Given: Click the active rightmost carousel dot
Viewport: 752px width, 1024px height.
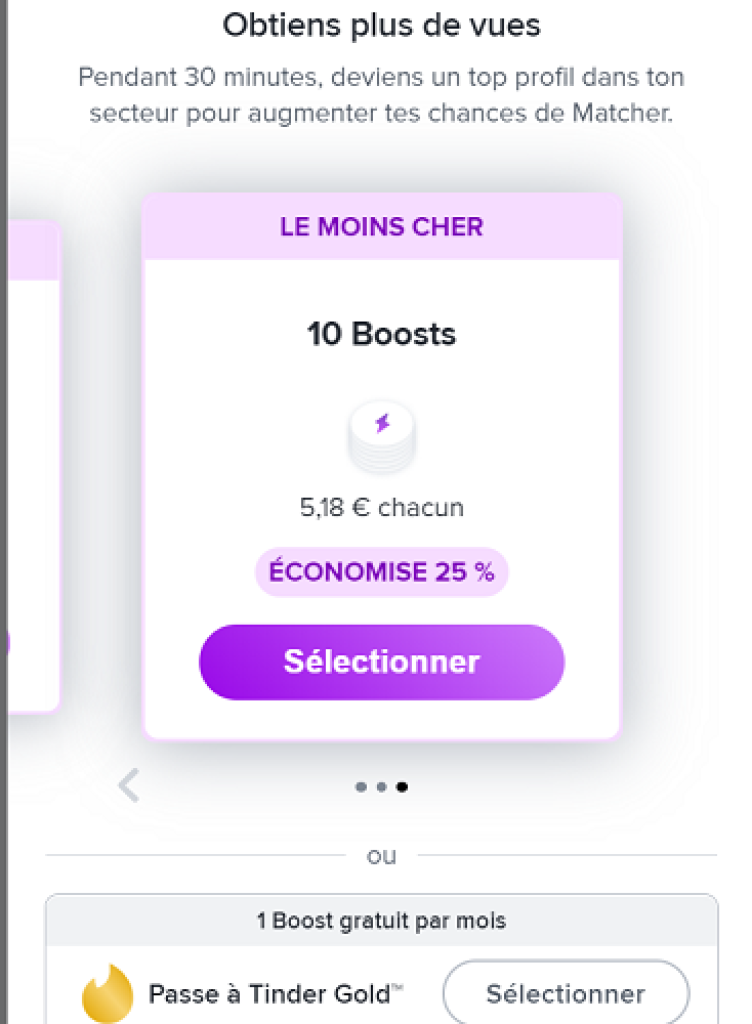Looking at the screenshot, I should pyautogui.click(x=402, y=787).
